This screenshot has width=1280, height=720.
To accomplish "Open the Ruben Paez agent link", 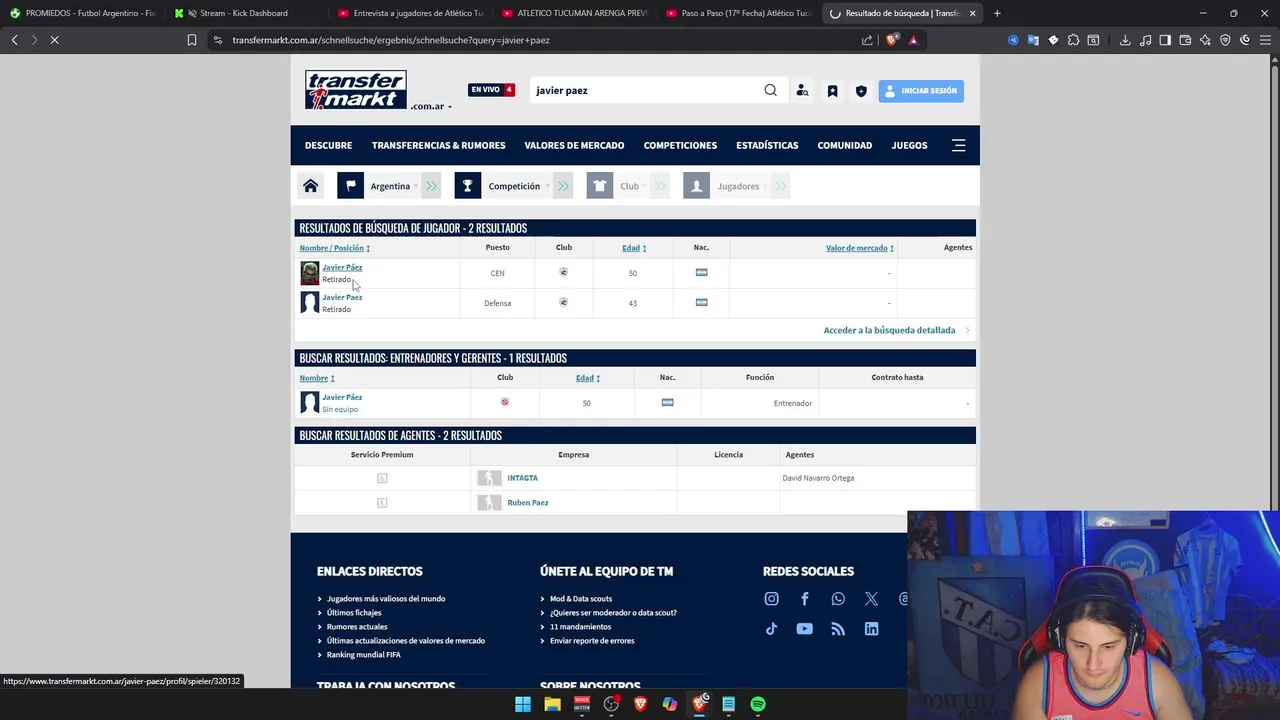I will click(527, 503).
